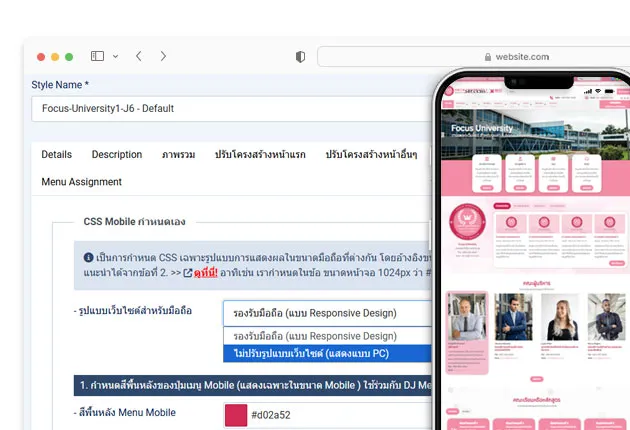Open the Menu Assignment tab
The height and width of the screenshot is (430, 630).
click(82, 182)
